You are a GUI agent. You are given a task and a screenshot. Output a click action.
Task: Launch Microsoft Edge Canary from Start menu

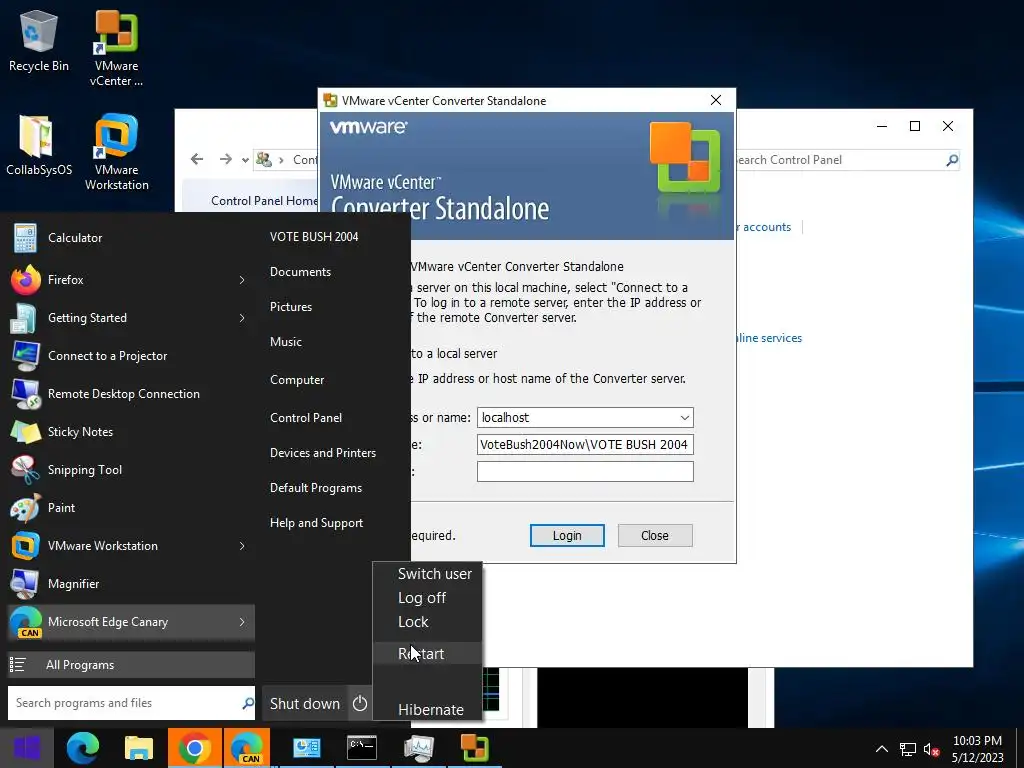coord(131,622)
